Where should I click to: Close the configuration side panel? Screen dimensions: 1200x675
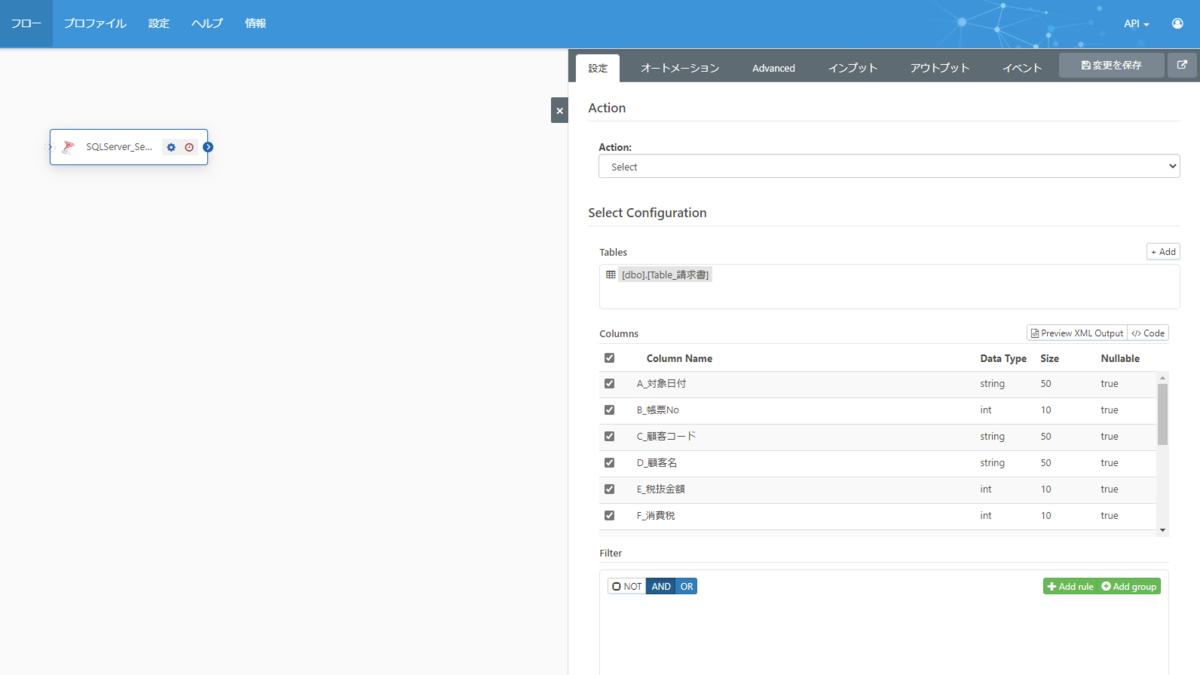[559, 111]
